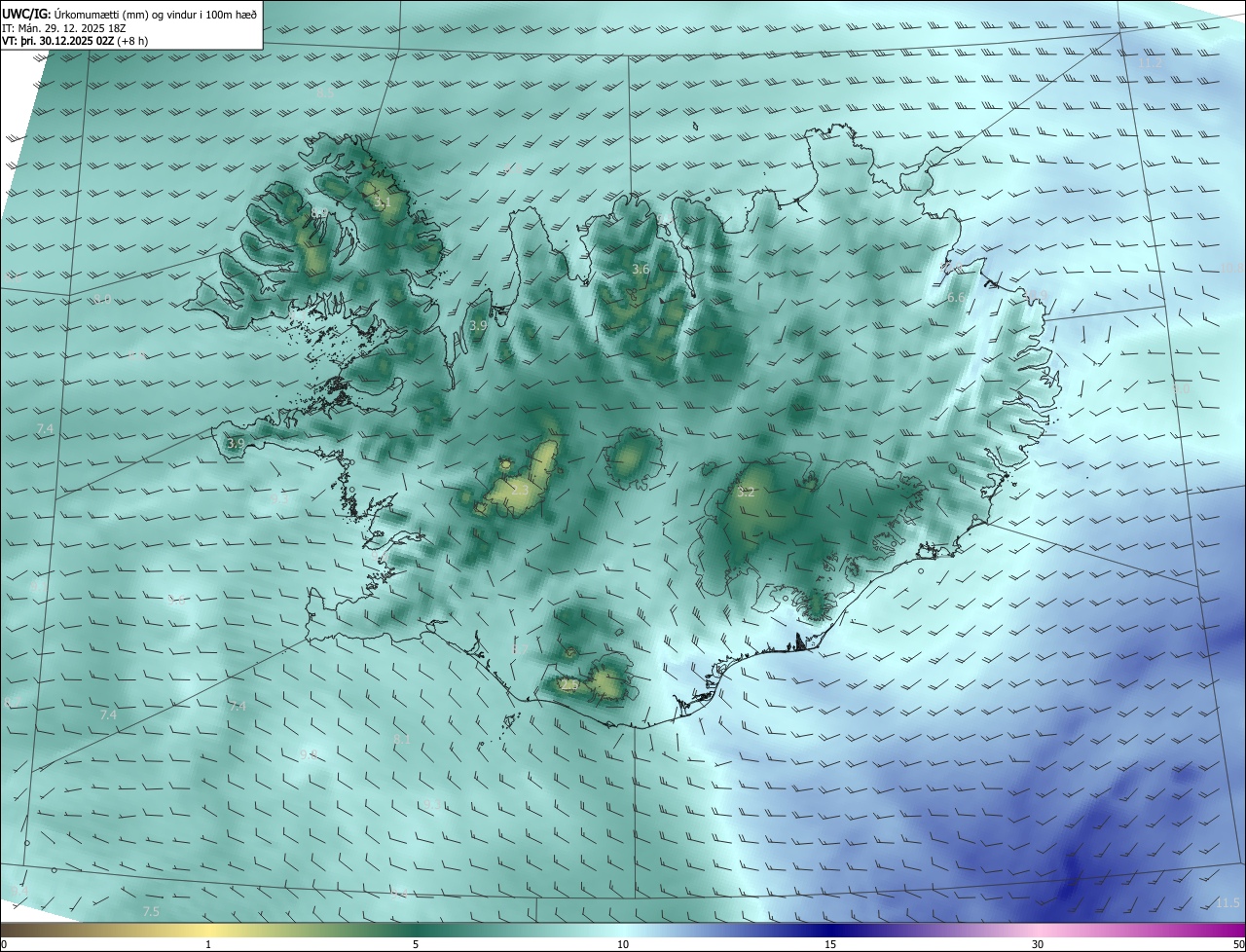Click the '11.5' value in the dark blue area
1246x952 pixels.
pos(1228,903)
